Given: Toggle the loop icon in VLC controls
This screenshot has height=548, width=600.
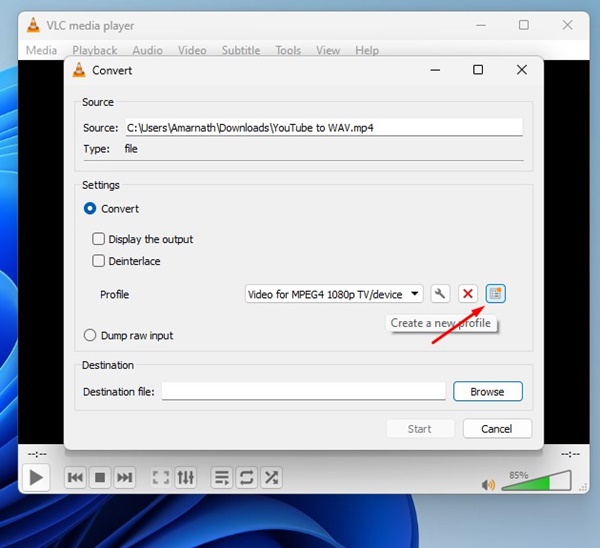Looking at the screenshot, I should (246, 477).
